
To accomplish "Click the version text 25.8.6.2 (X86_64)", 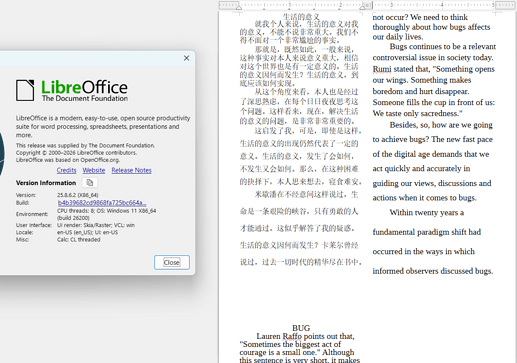I will (77, 195).
